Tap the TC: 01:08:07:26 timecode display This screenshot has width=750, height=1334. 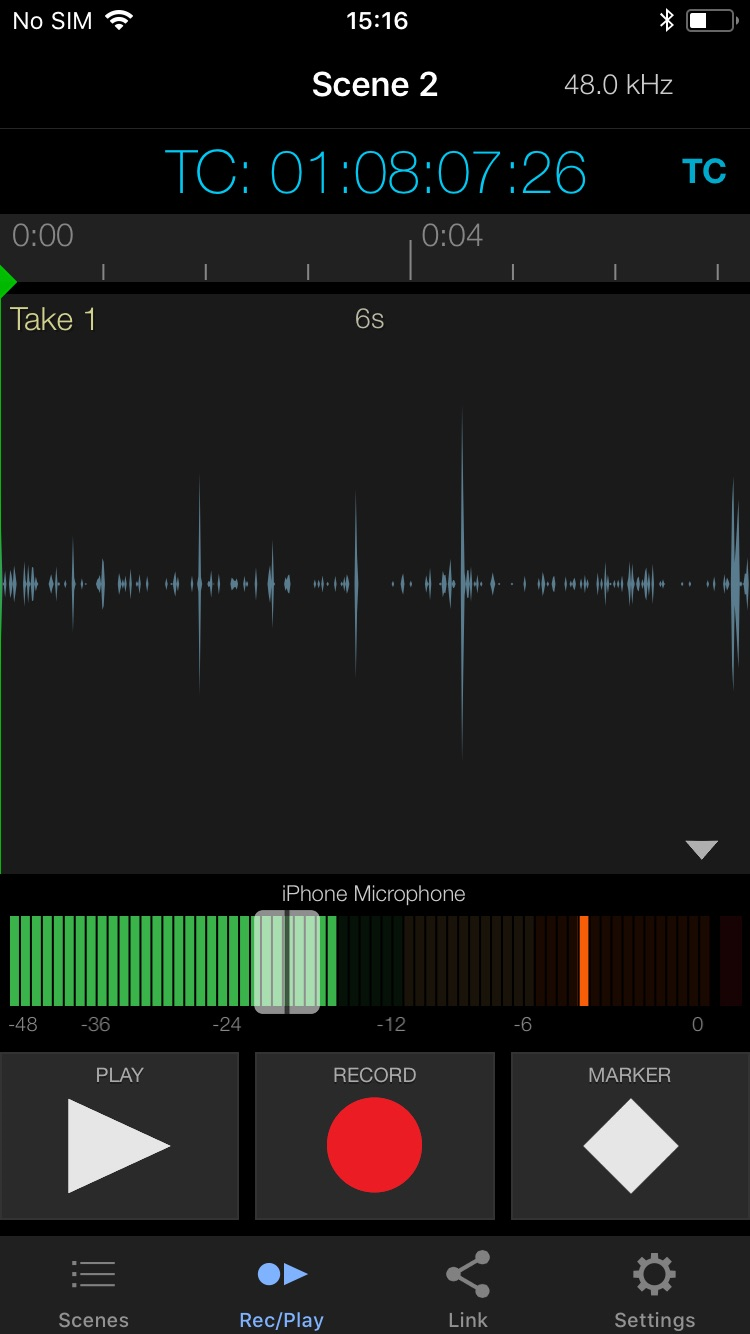pos(375,172)
